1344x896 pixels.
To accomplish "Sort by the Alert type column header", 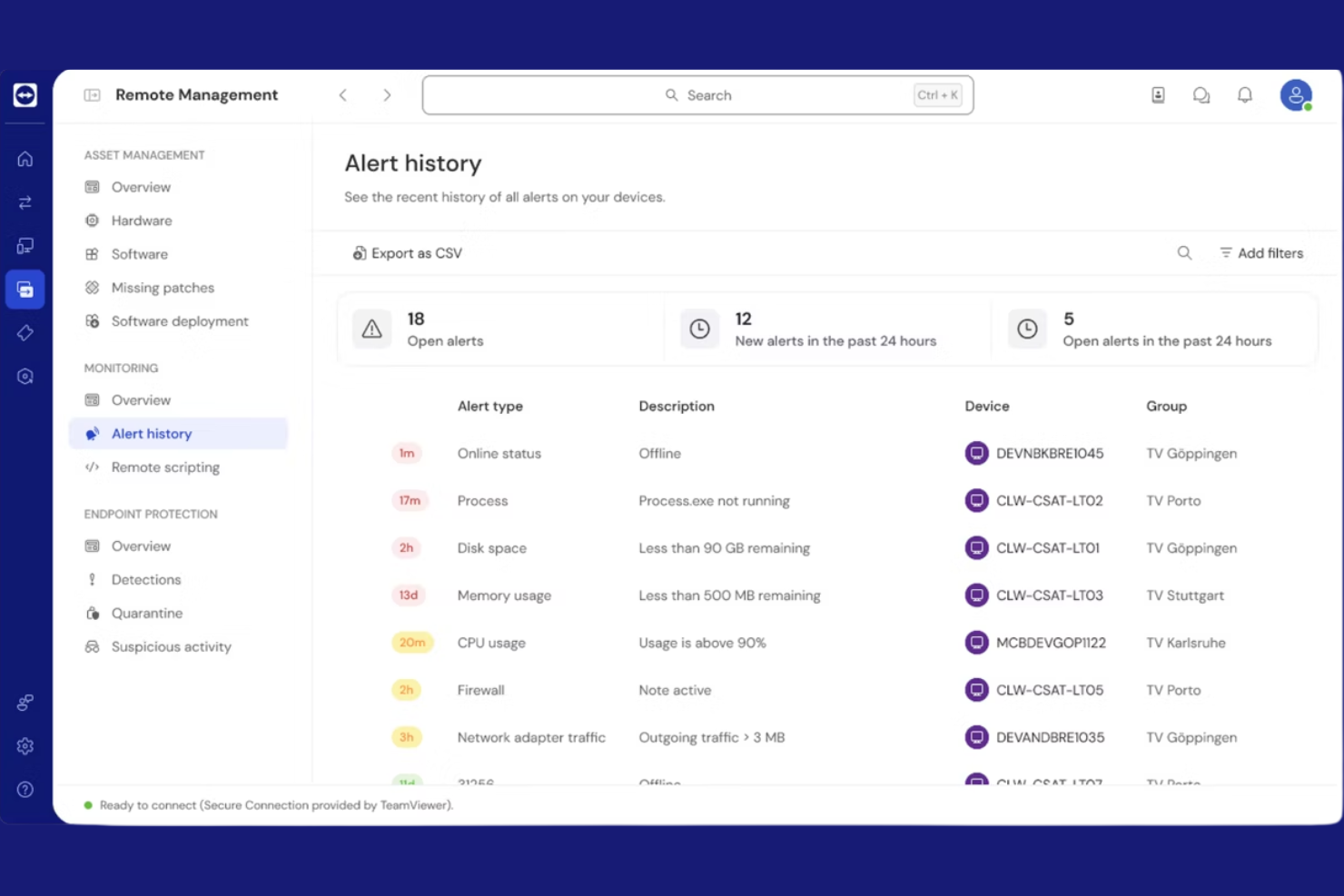I will [489, 407].
